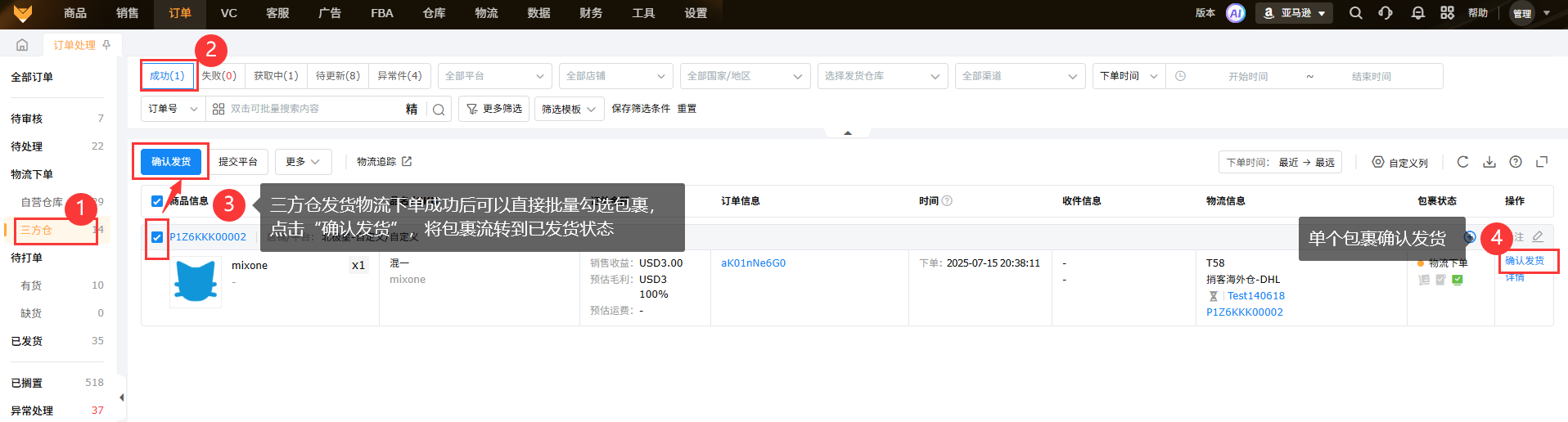This screenshot has height=422, width=1568.
Task: Open the FBA menu
Action: [382, 13]
